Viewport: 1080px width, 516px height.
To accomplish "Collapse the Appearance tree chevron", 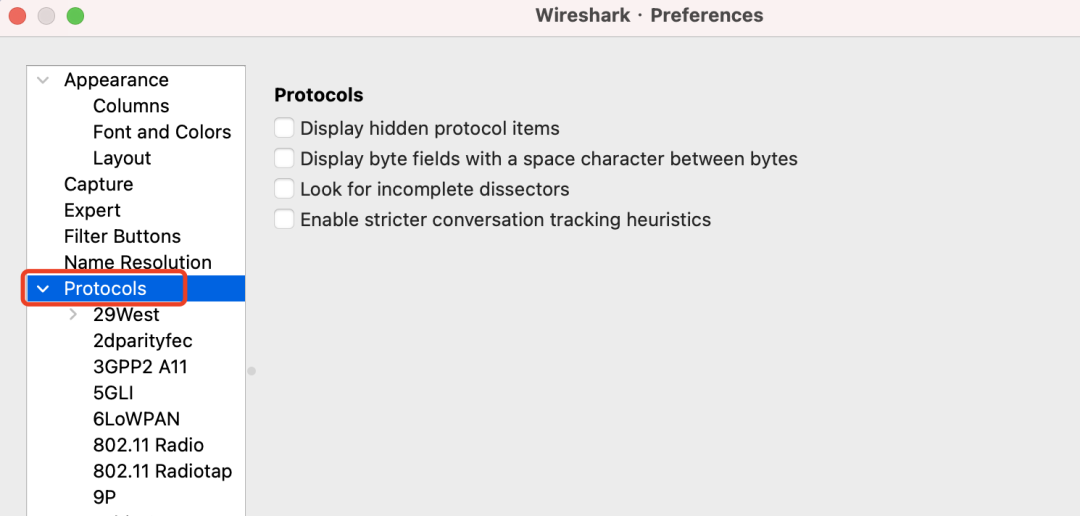I will click(x=43, y=80).
